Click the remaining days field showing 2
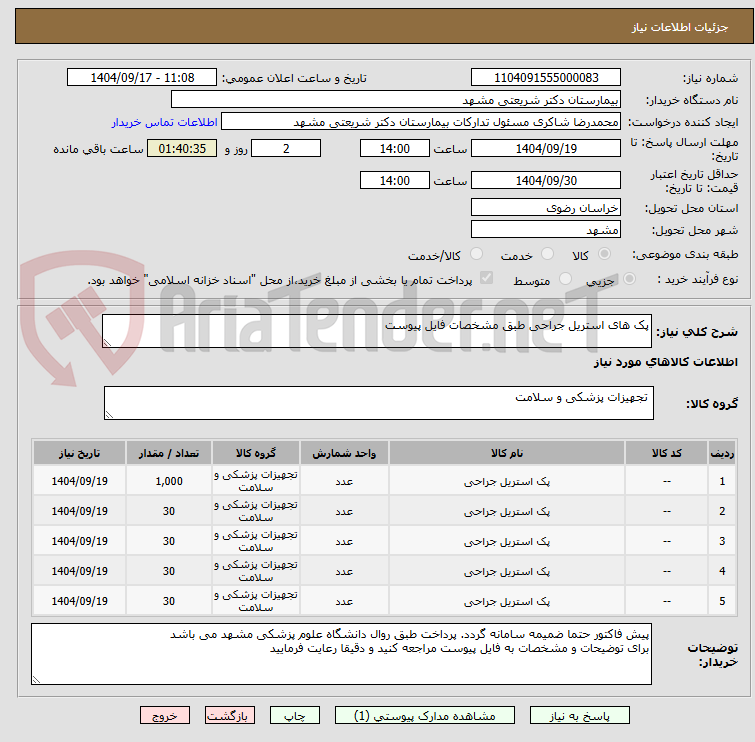The image size is (755, 742). 286,148
